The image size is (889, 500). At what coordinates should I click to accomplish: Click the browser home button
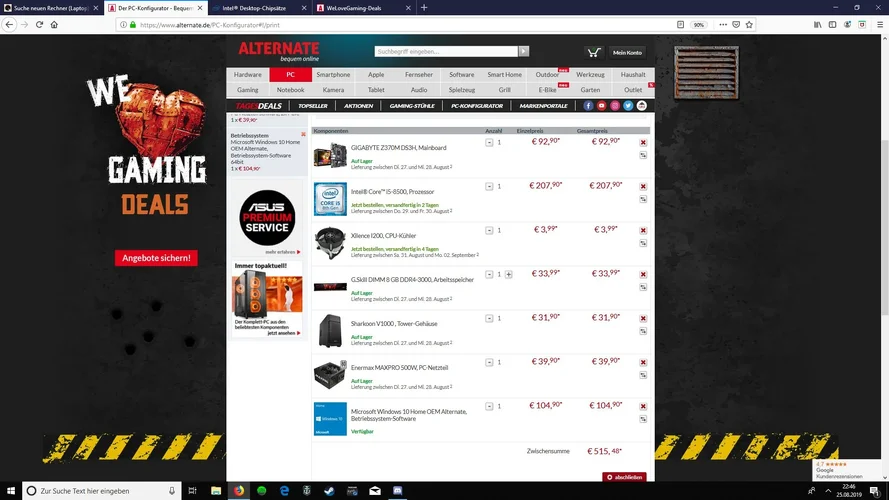point(54,24)
